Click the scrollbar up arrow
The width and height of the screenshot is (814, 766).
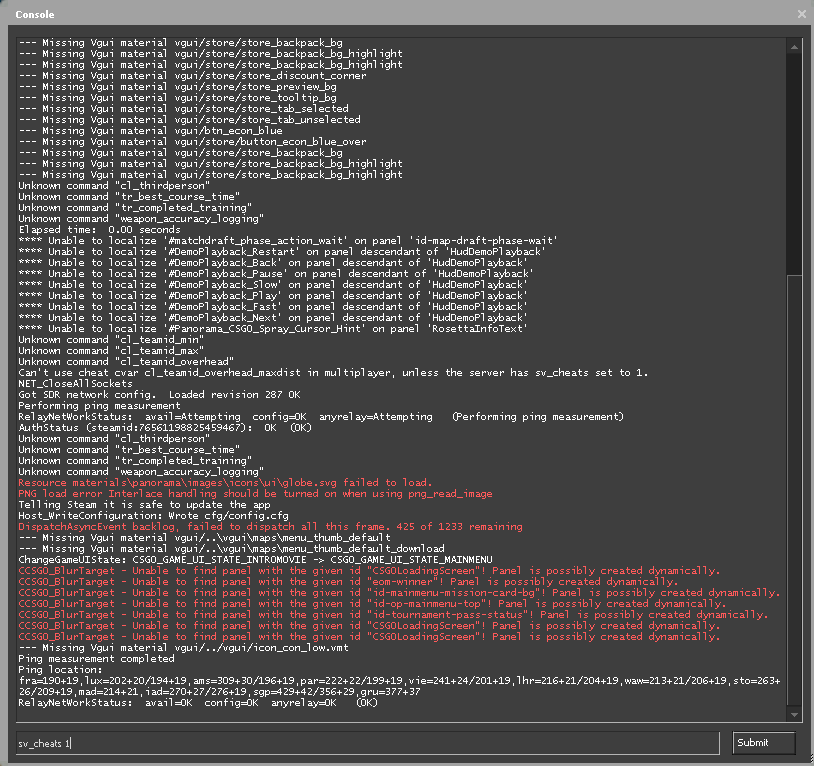coord(794,46)
